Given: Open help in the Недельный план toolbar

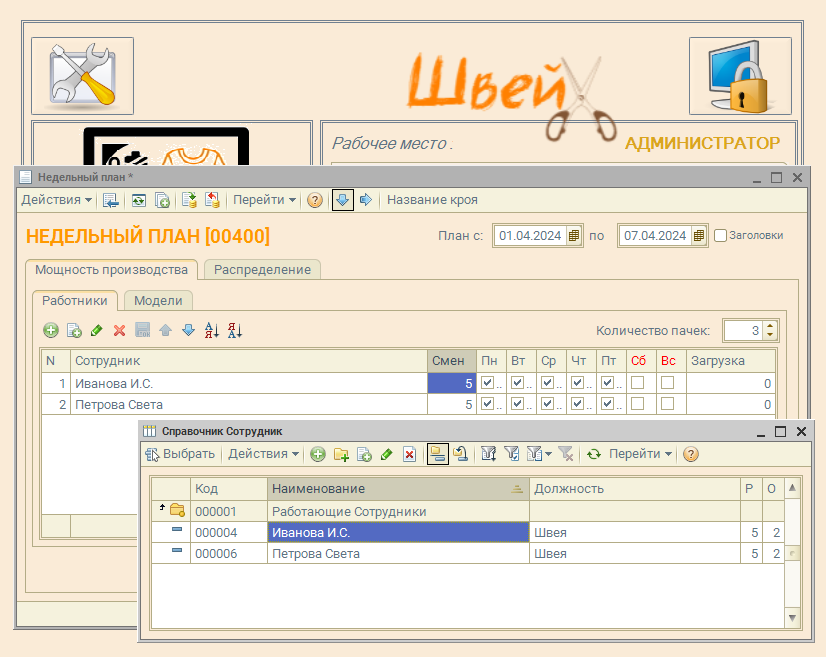Looking at the screenshot, I should (x=314, y=200).
